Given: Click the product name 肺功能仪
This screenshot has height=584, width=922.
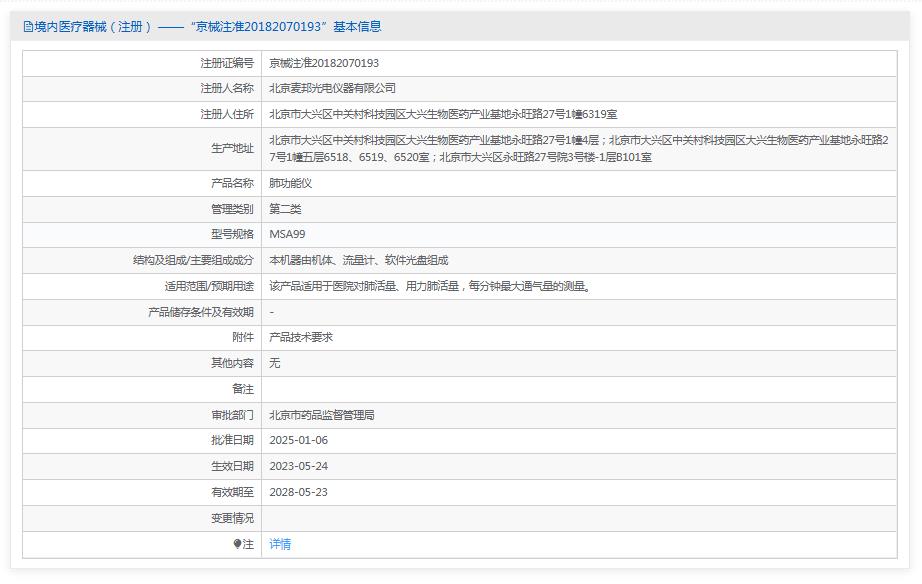Looking at the screenshot, I should (x=291, y=184).
